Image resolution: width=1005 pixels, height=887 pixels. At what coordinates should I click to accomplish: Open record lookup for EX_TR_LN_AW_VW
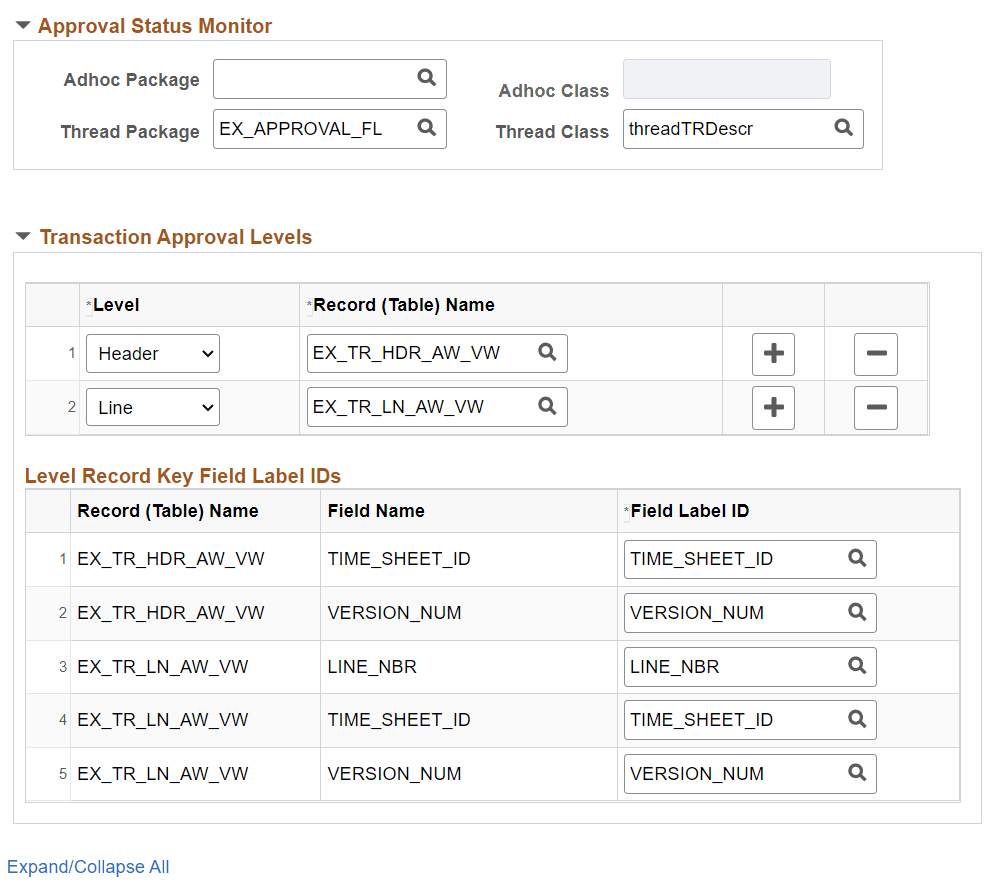pyautogui.click(x=546, y=407)
